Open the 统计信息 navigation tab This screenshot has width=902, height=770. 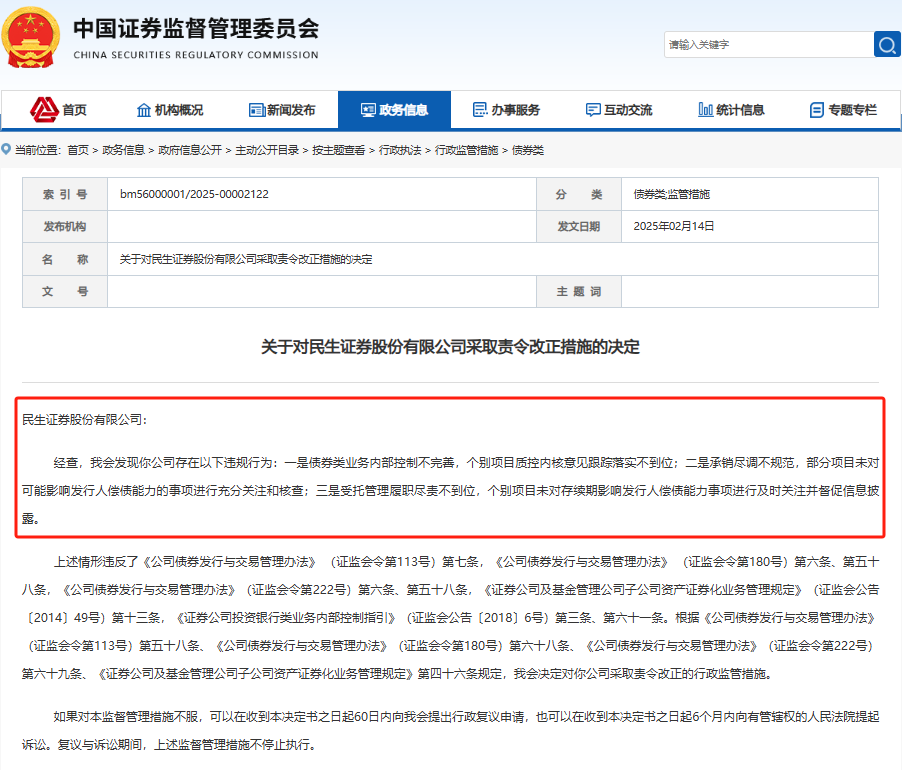pos(731,109)
